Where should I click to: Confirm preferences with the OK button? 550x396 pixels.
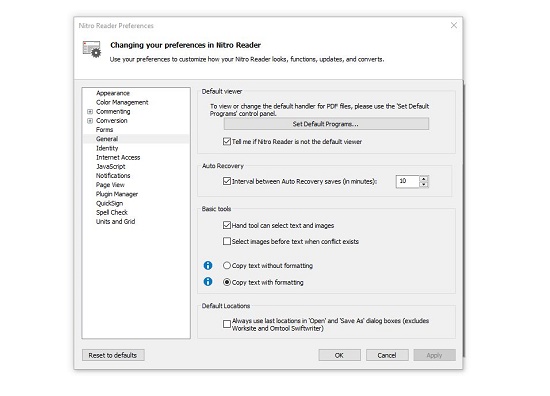click(339, 355)
